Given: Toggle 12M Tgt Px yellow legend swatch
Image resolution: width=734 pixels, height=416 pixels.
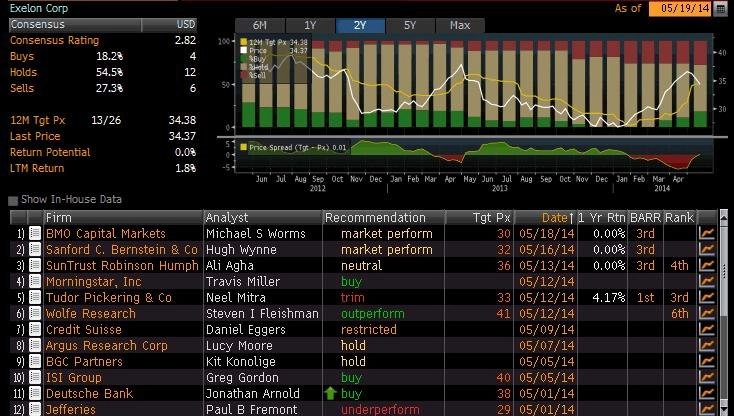Looking at the screenshot, I should click(243, 42).
